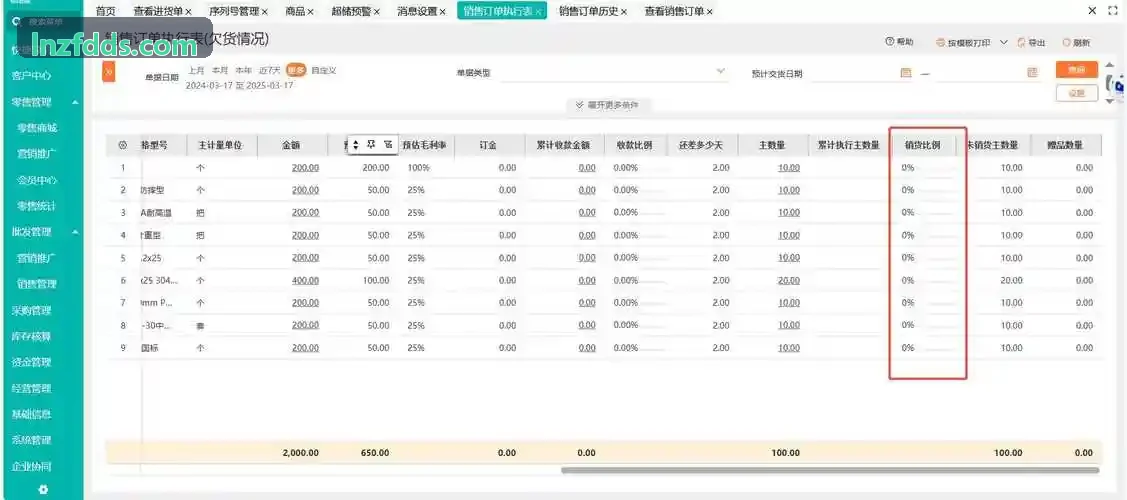The image size is (1127, 500).
Task: Open 基础信息 in the sidebar
Action: 32,415
